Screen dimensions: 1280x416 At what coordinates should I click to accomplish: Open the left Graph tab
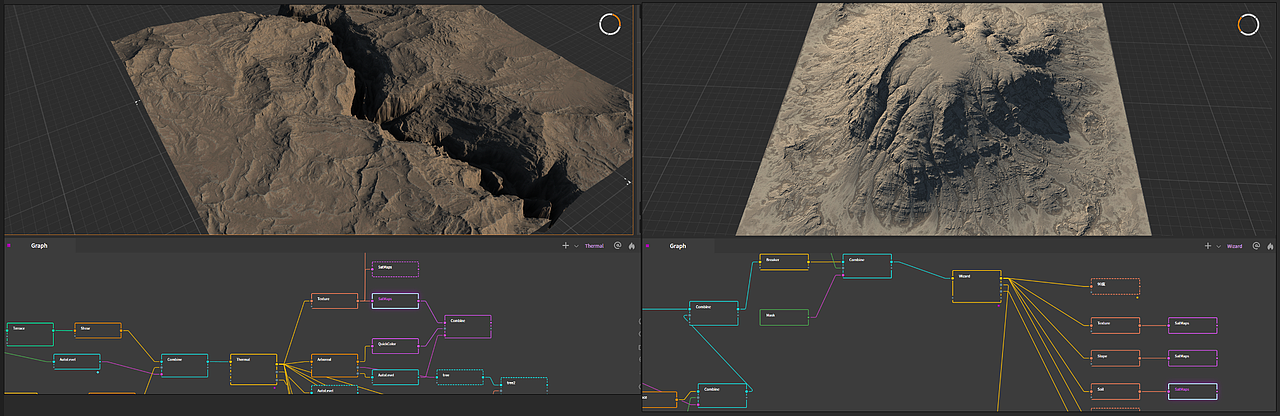pyautogui.click(x=39, y=245)
